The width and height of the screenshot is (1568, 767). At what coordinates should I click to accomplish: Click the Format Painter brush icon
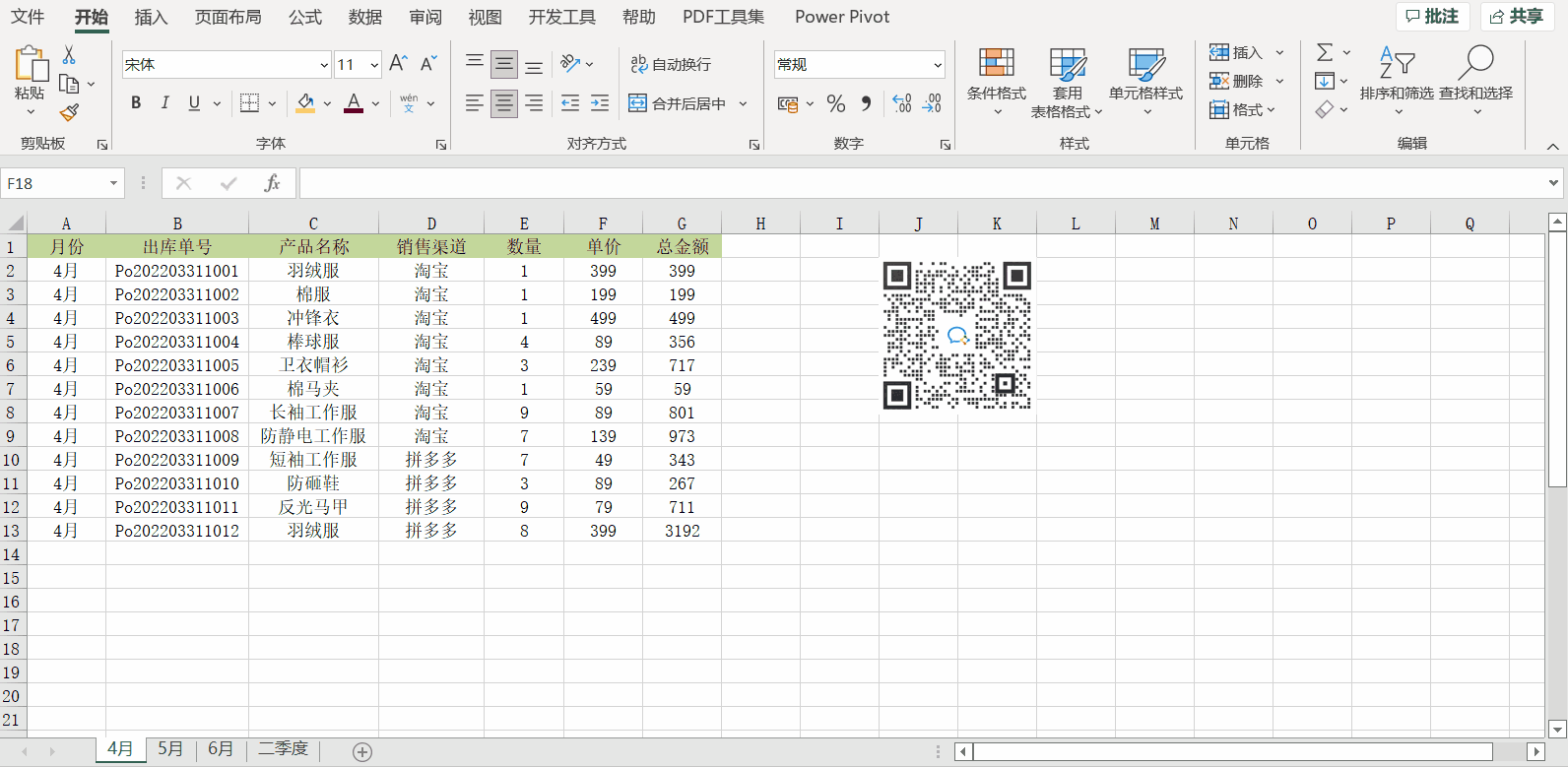pos(69,113)
